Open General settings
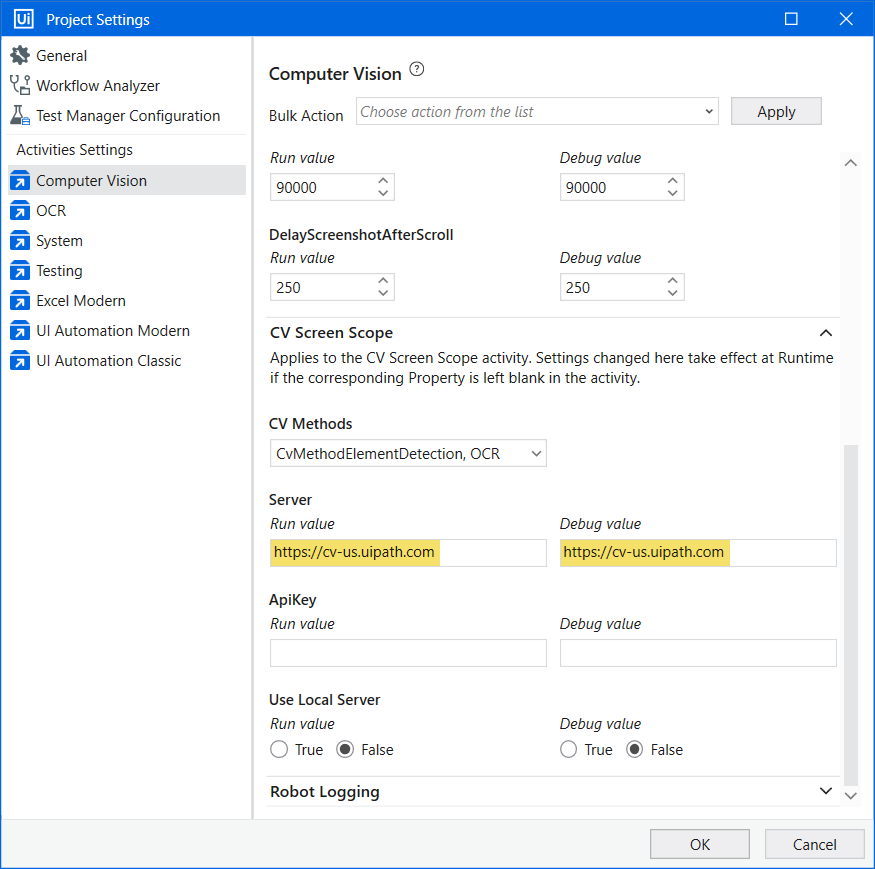The width and height of the screenshot is (875, 869). [x=127, y=55]
